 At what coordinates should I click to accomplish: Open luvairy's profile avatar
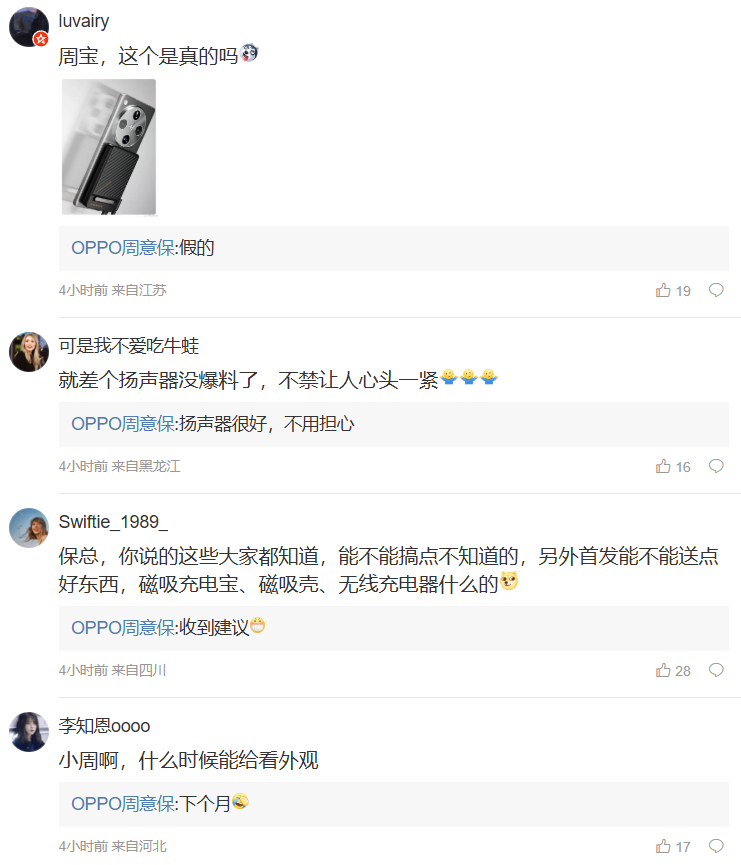[29, 27]
